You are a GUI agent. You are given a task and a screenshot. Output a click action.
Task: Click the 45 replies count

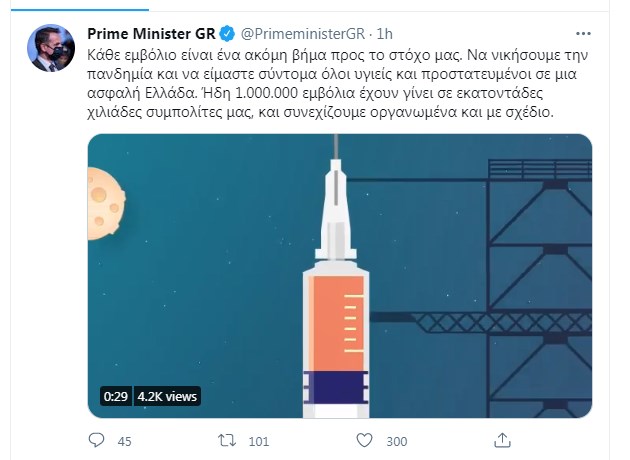click(125, 442)
